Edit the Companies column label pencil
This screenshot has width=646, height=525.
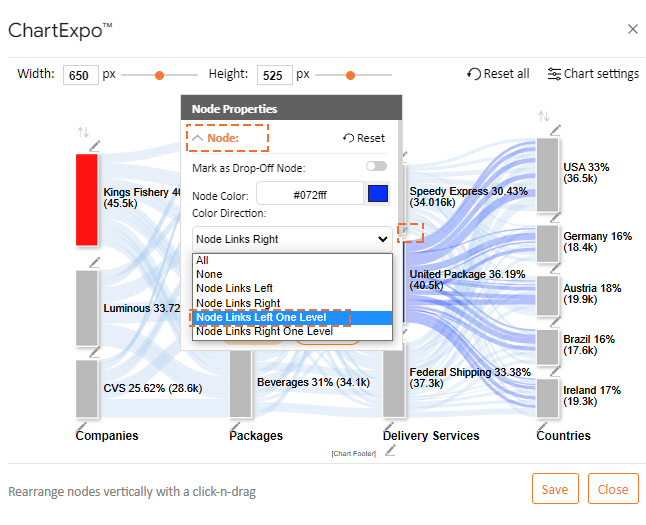(81, 427)
